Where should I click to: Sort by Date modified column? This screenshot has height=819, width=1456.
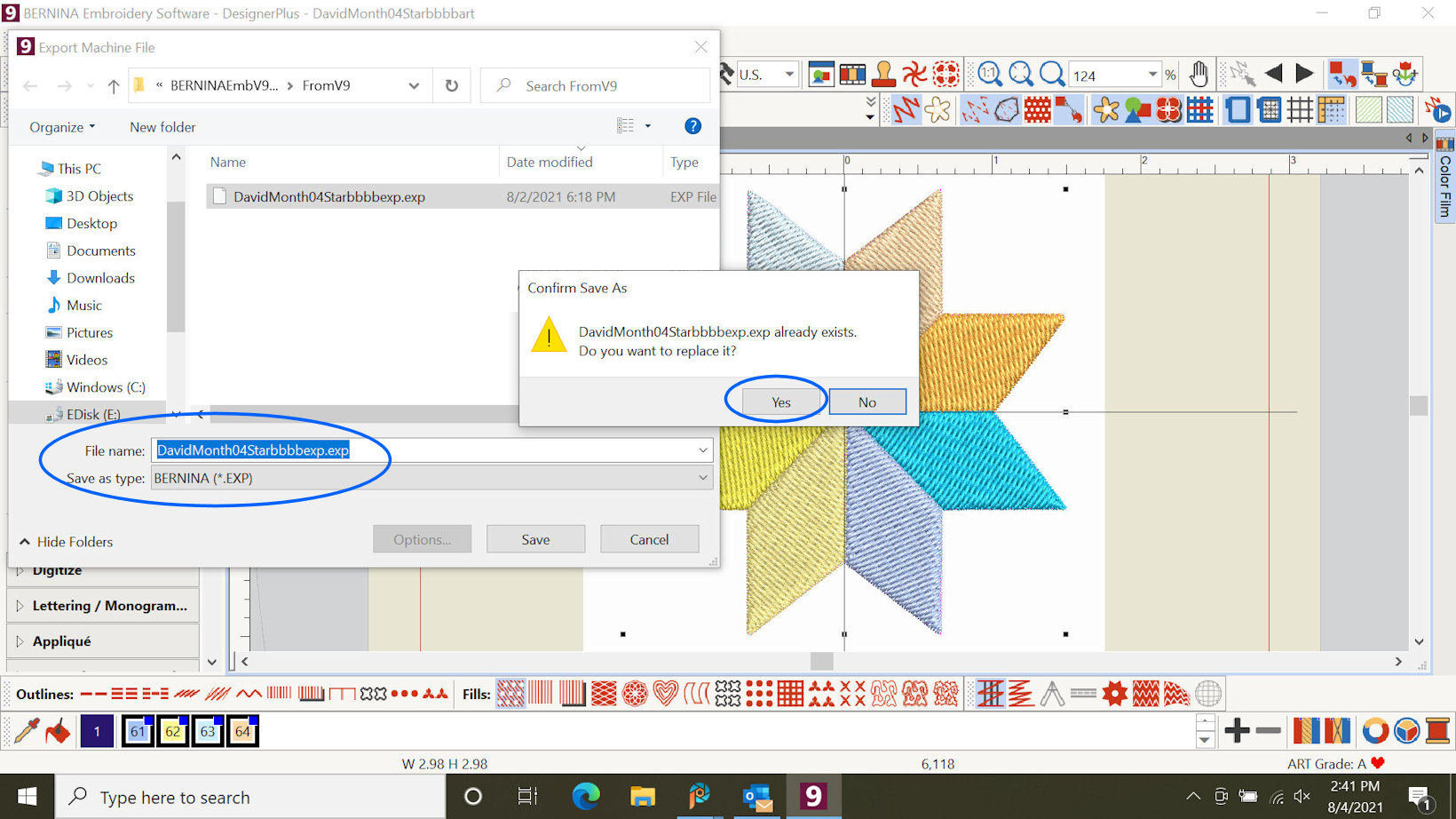coord(550,162)
